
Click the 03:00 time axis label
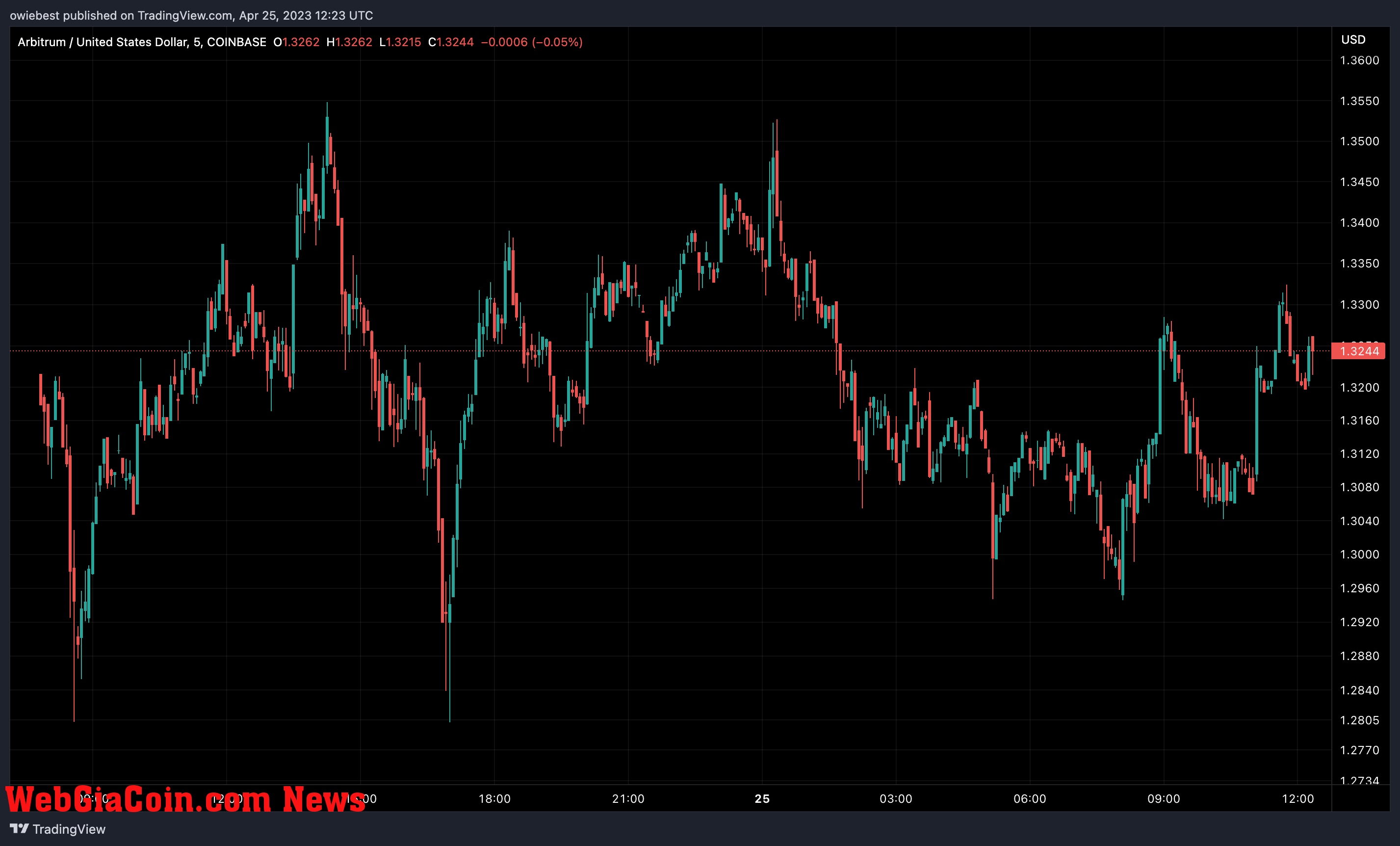click(x=896, y=799)
